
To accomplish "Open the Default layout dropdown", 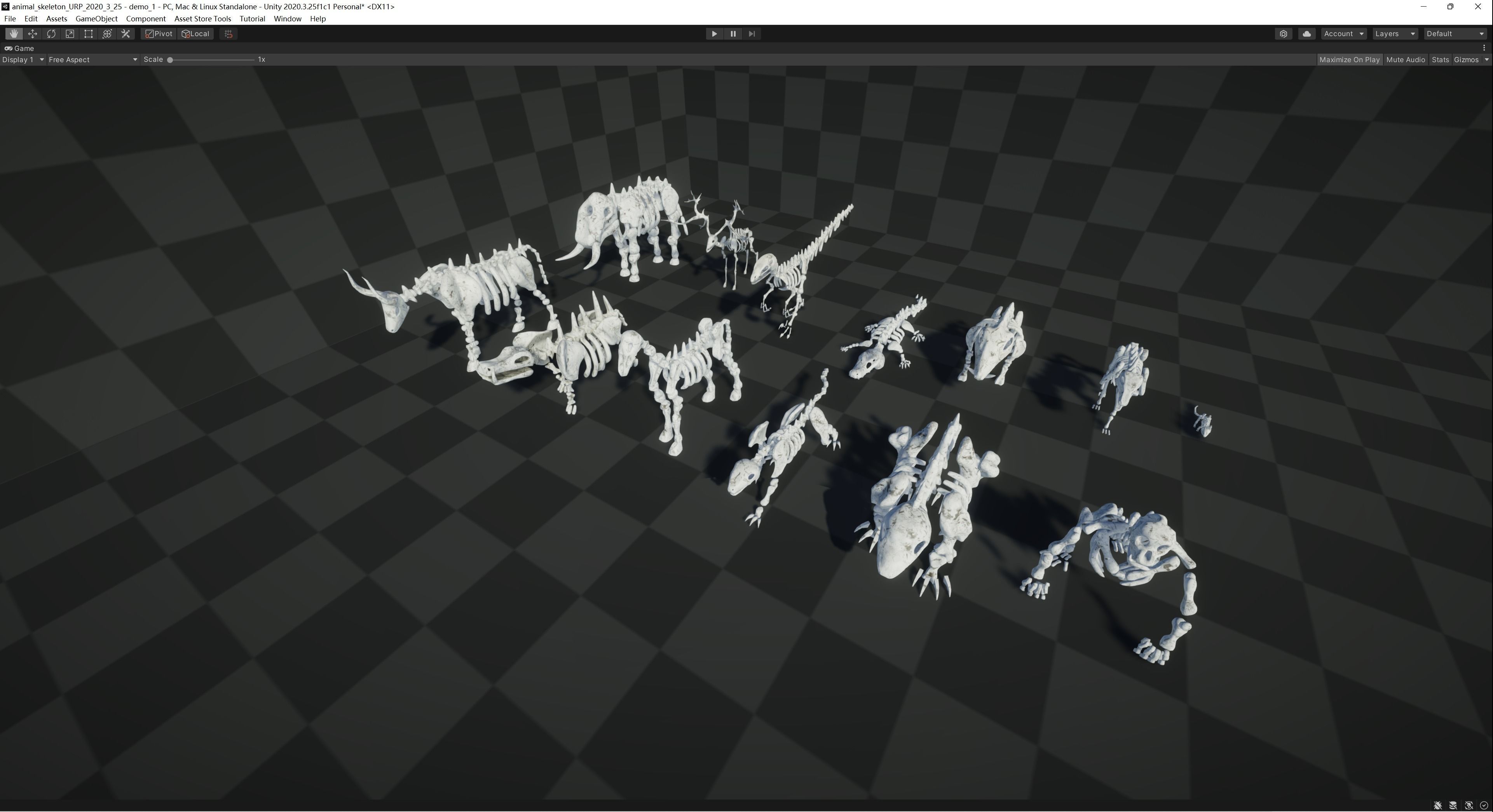I will [x=1455, y=34].
